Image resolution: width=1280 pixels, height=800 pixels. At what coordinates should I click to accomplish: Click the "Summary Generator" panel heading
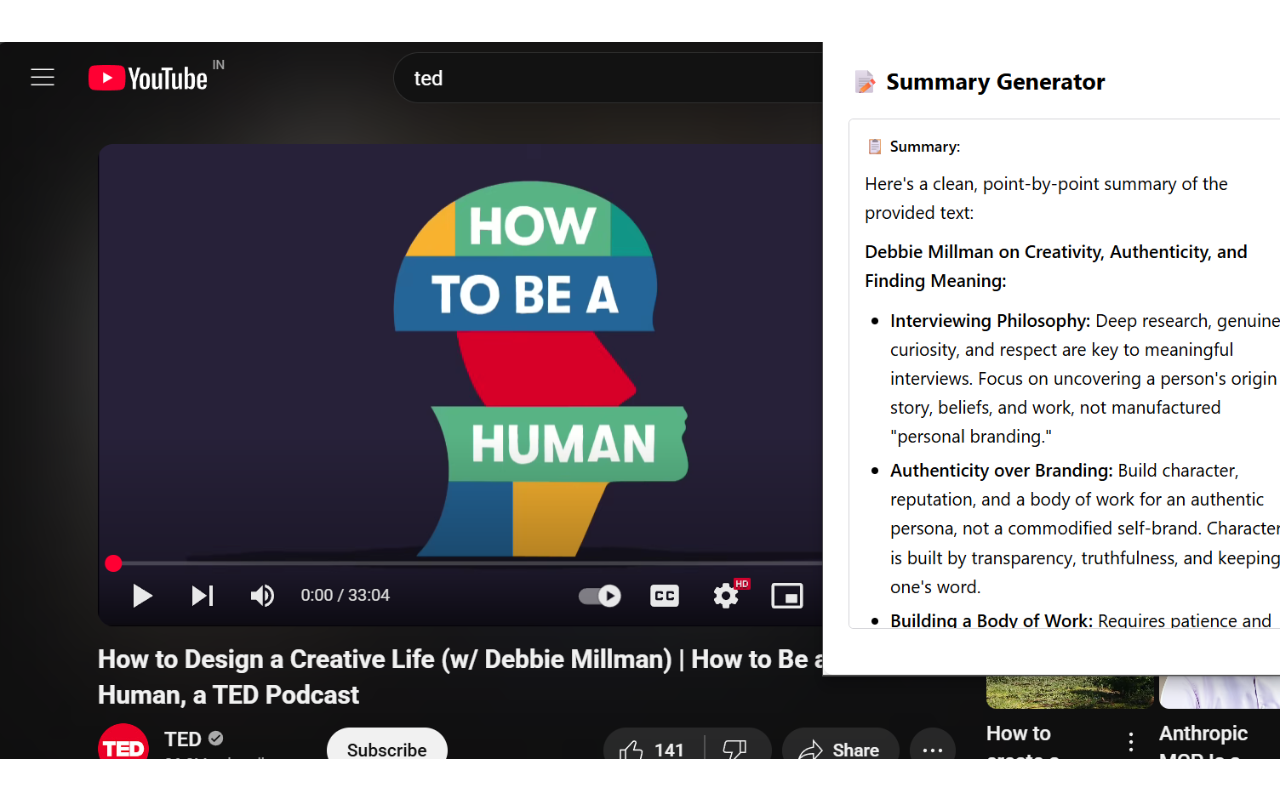pyautogui.click(x=995, y=82)
